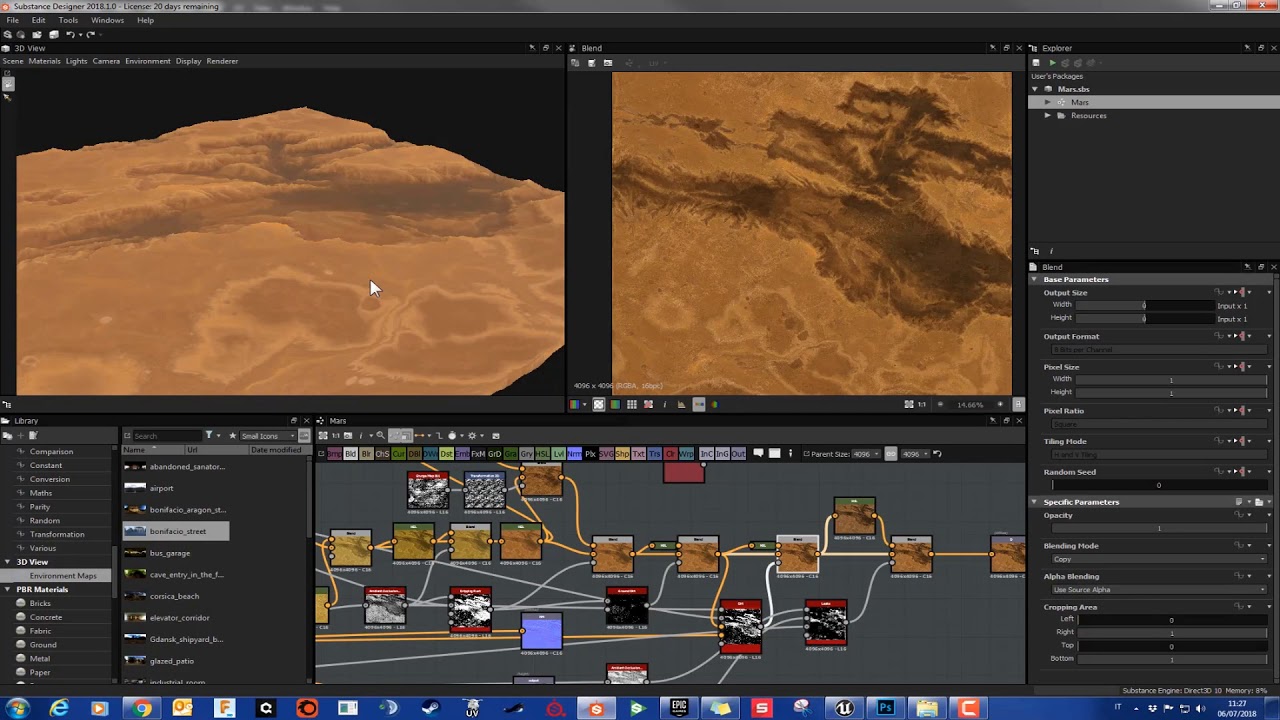Select the Ground category in Library
Screen dimensions: 1280x720
pos(43,645)
